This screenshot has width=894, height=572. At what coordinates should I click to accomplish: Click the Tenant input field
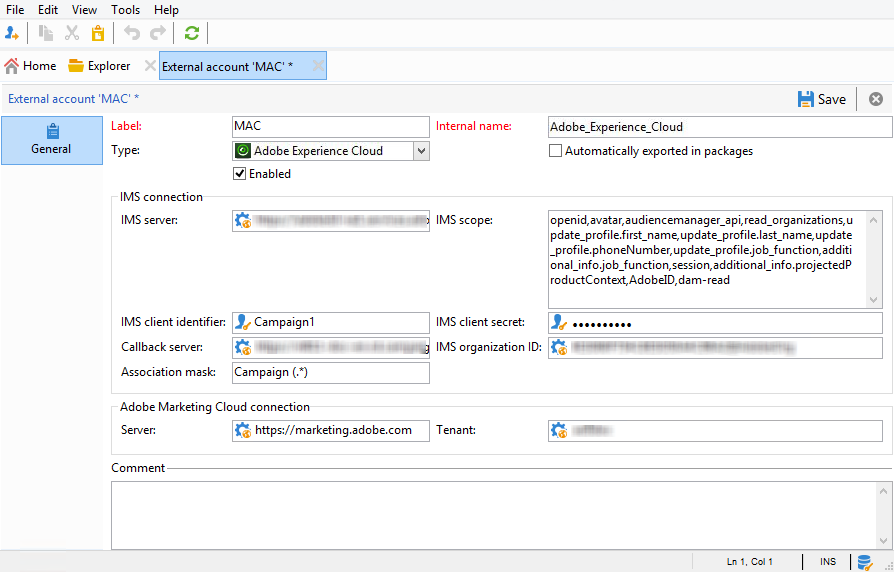click(715, 431)
